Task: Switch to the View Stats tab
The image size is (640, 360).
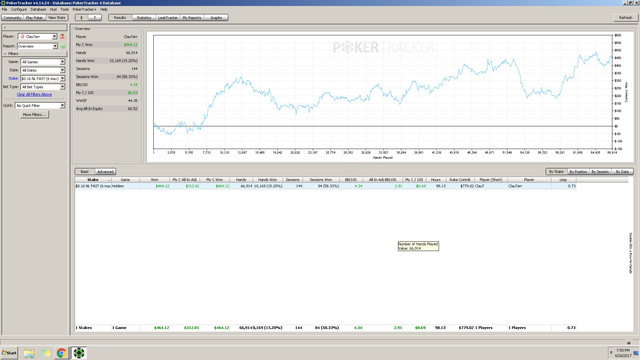Action: (56, 18)
